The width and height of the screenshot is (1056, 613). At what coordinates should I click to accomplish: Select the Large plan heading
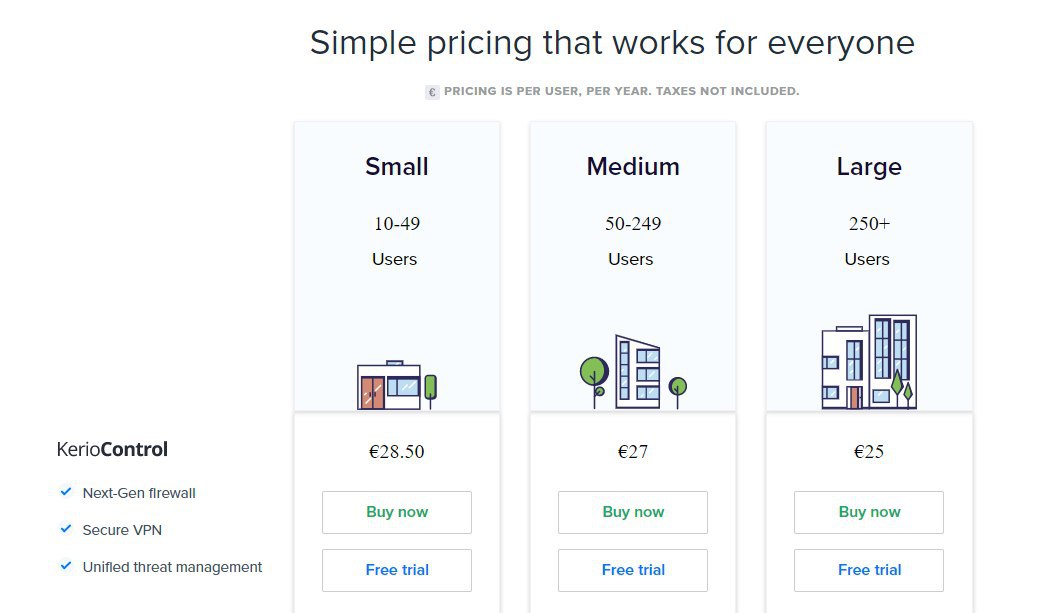point(869,167)
